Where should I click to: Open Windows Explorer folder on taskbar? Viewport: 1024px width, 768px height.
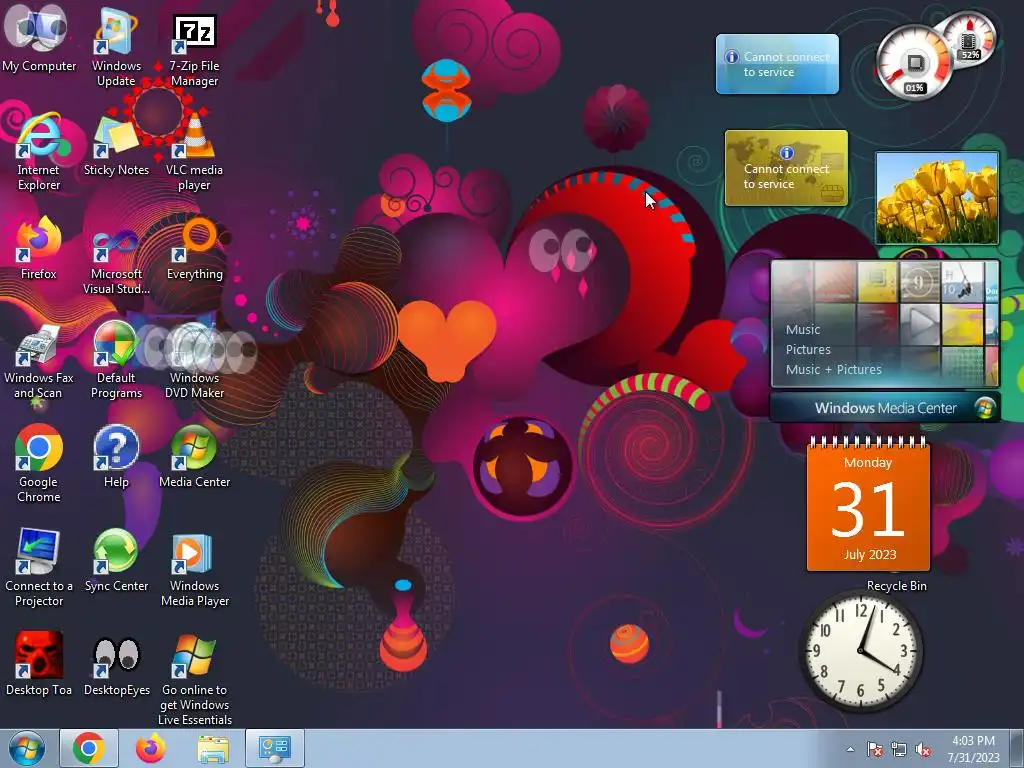coord(213,748)
